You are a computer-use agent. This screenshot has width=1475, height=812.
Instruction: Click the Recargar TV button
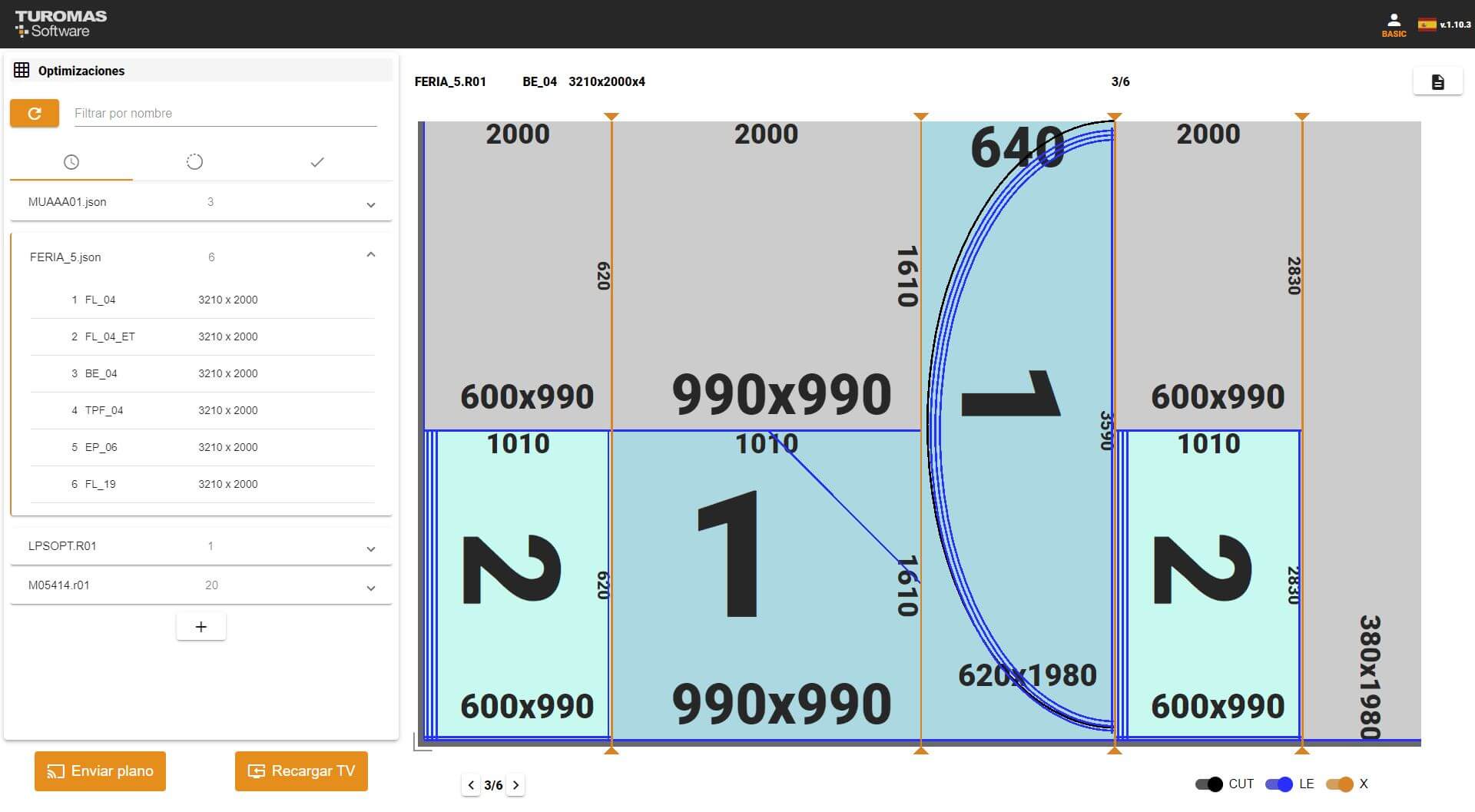301,771
